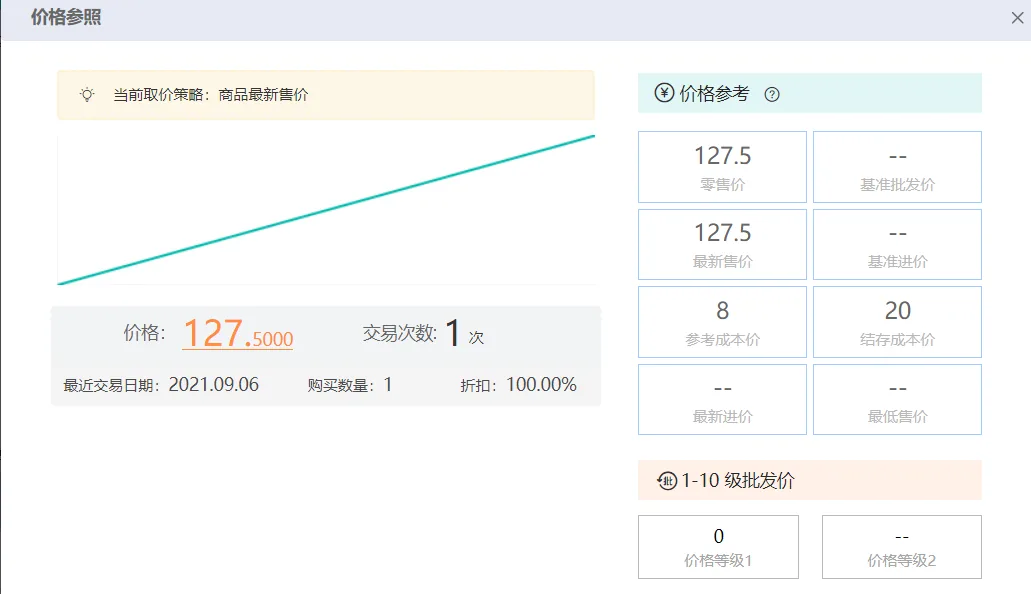Click the orange 127.5000 price link
Viewport: 1031px width, 594px height.
point(238,333)
